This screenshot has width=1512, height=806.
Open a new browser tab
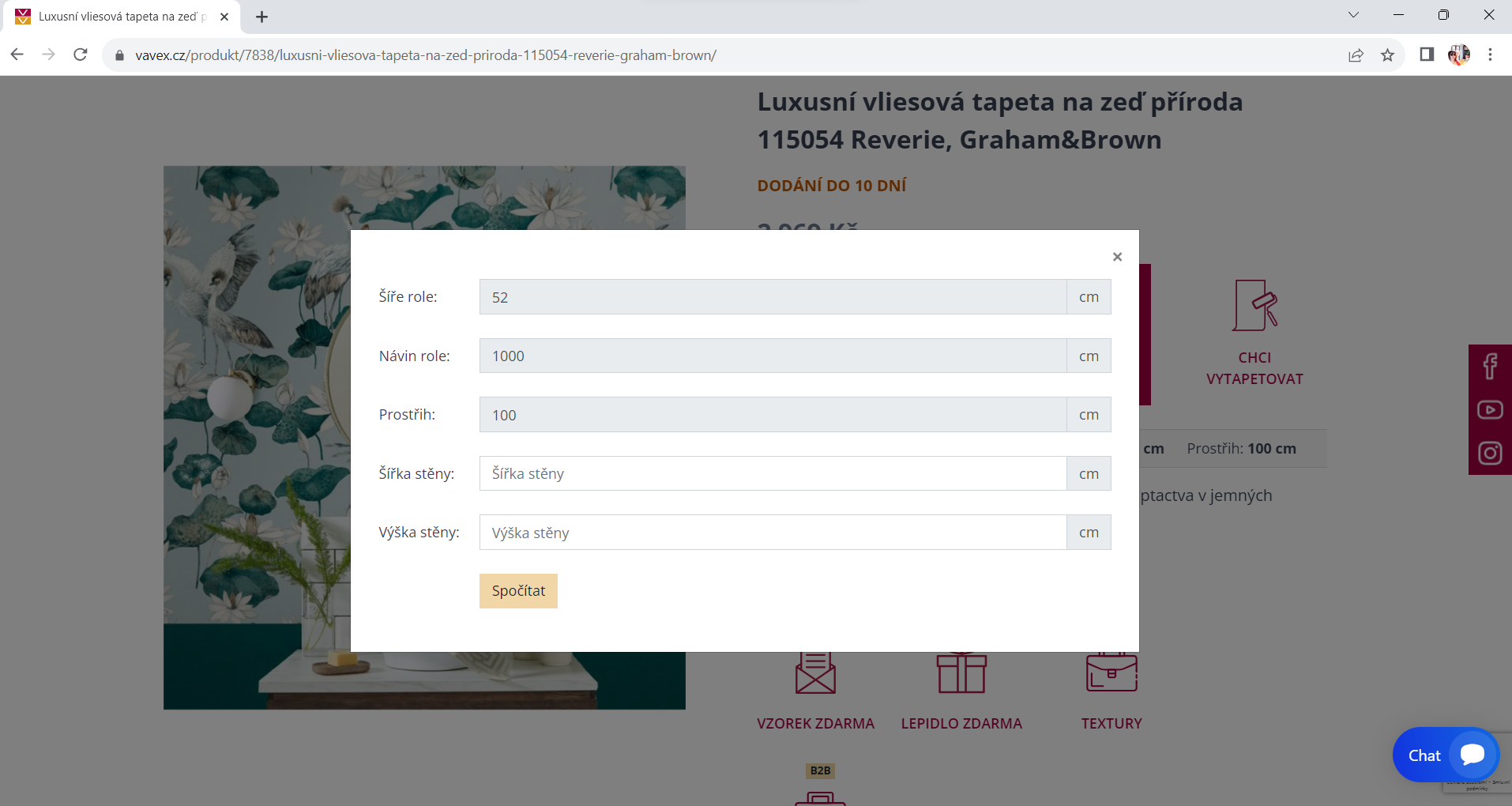[x=261, y=17]
